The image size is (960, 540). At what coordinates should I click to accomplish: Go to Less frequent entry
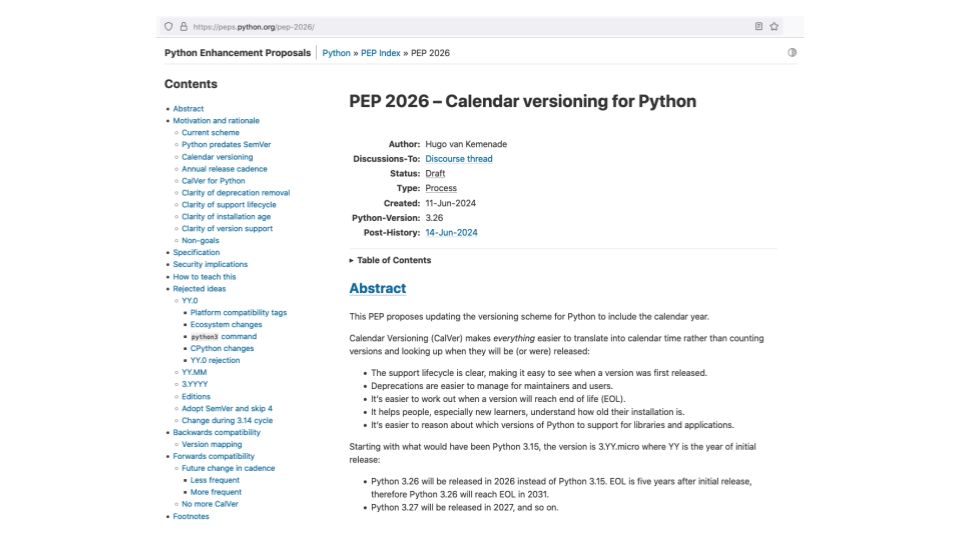[214, 480]
